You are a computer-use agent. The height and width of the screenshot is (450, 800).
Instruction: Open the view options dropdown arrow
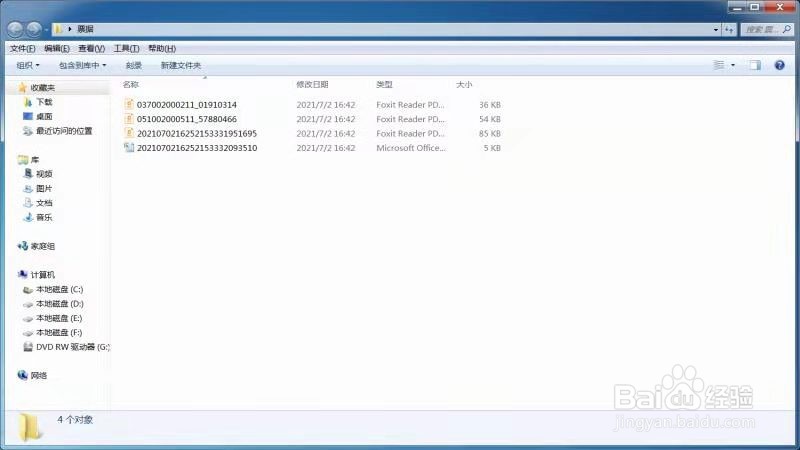coord(733,65)
